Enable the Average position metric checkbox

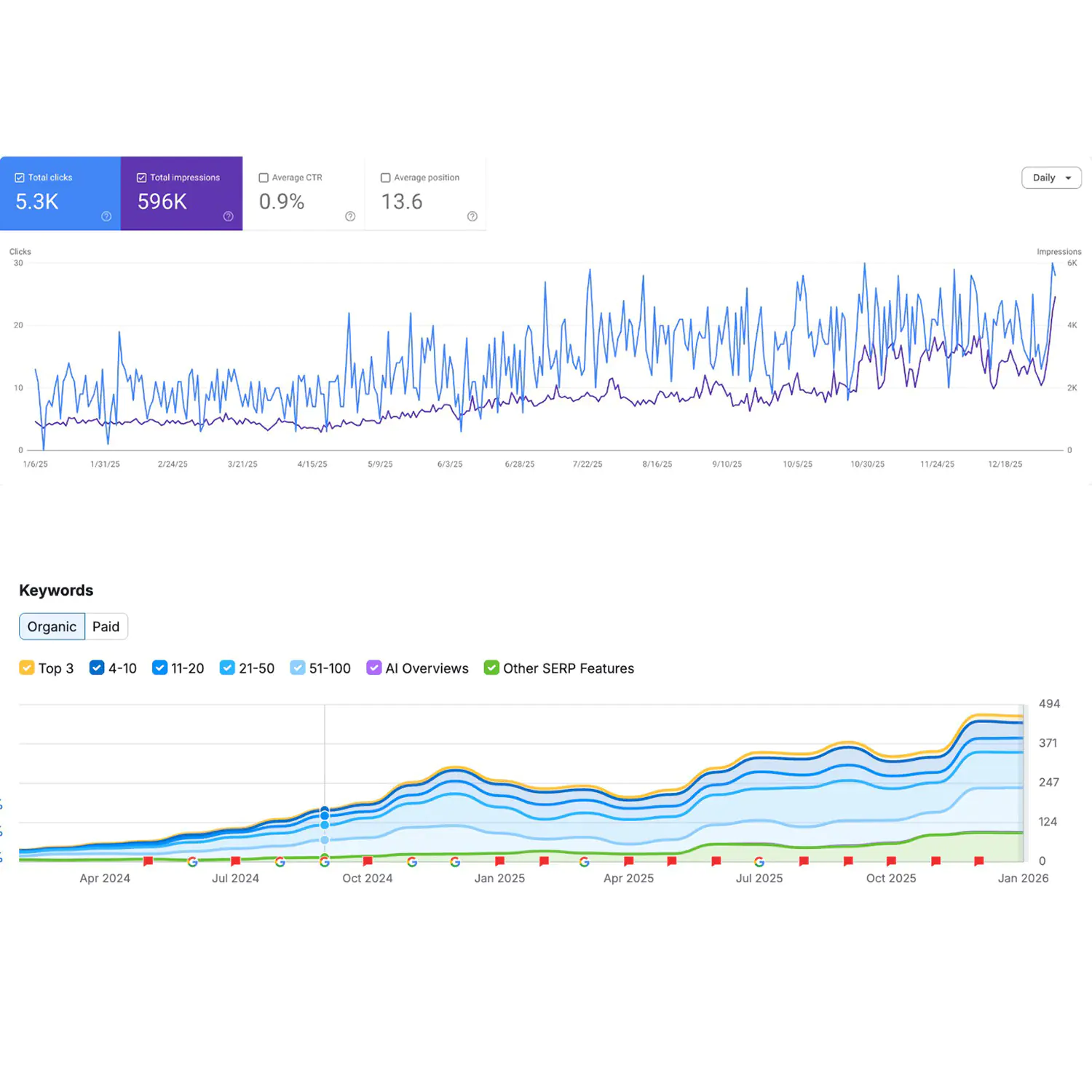386,178
